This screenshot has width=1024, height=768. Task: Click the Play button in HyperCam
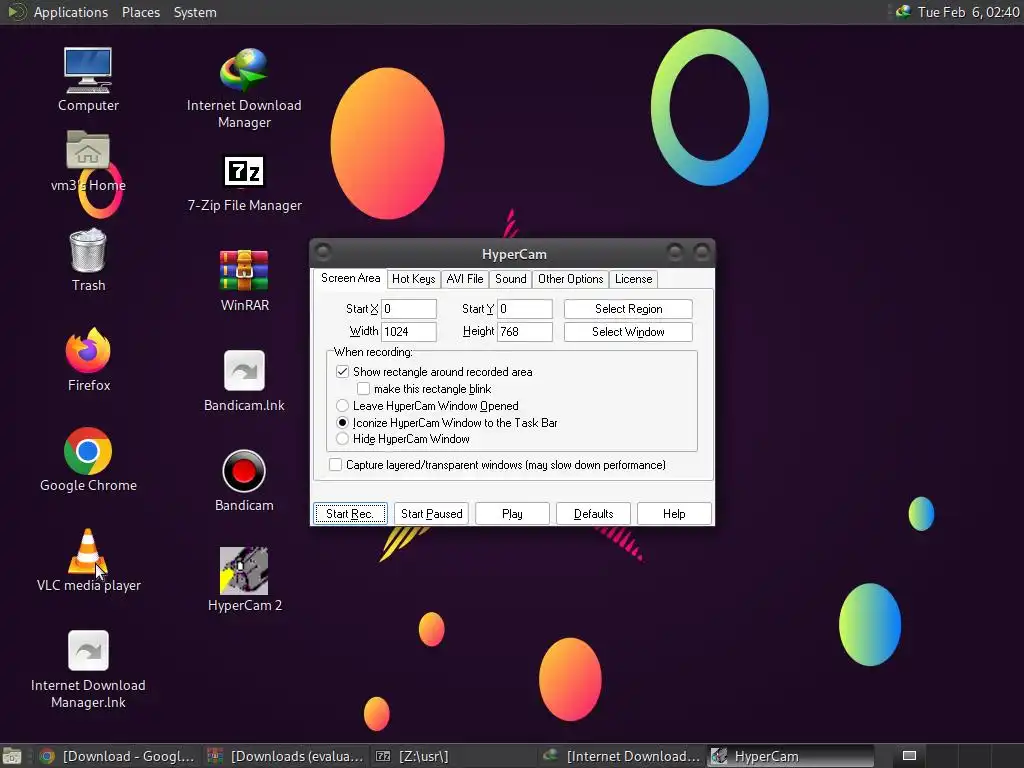pos(512,513)
